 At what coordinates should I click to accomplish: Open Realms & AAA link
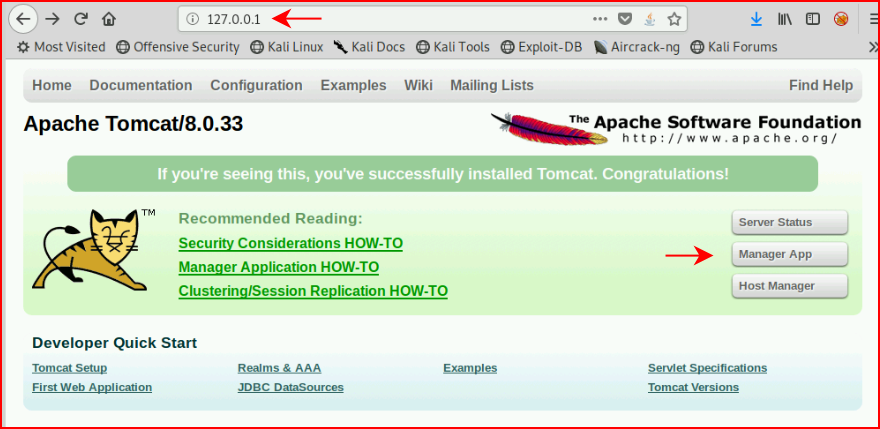pyautogui.click(x=279, y=368)
